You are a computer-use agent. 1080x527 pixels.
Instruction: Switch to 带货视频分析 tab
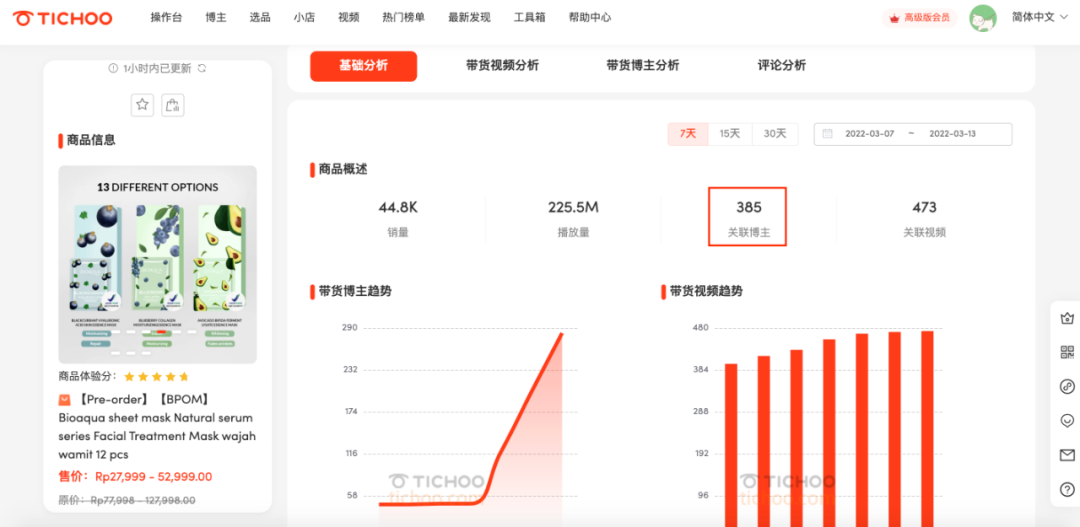pyautogui.click(x=502, y=66)
